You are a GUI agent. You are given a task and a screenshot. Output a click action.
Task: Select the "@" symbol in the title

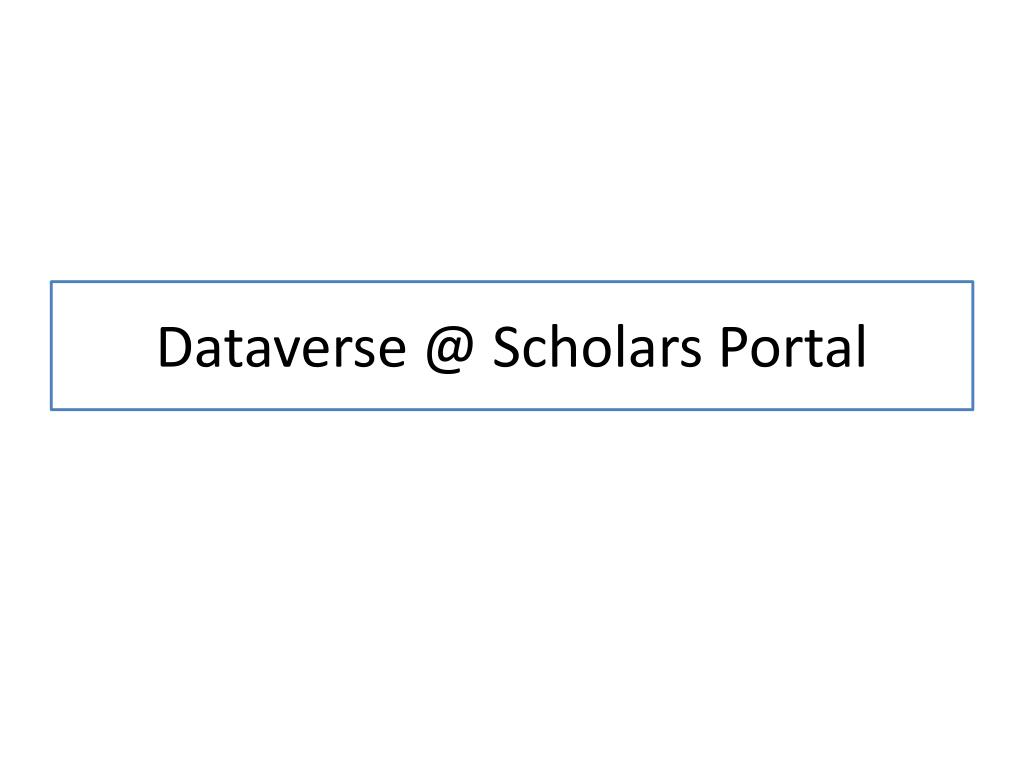click(x=449, y=349)
